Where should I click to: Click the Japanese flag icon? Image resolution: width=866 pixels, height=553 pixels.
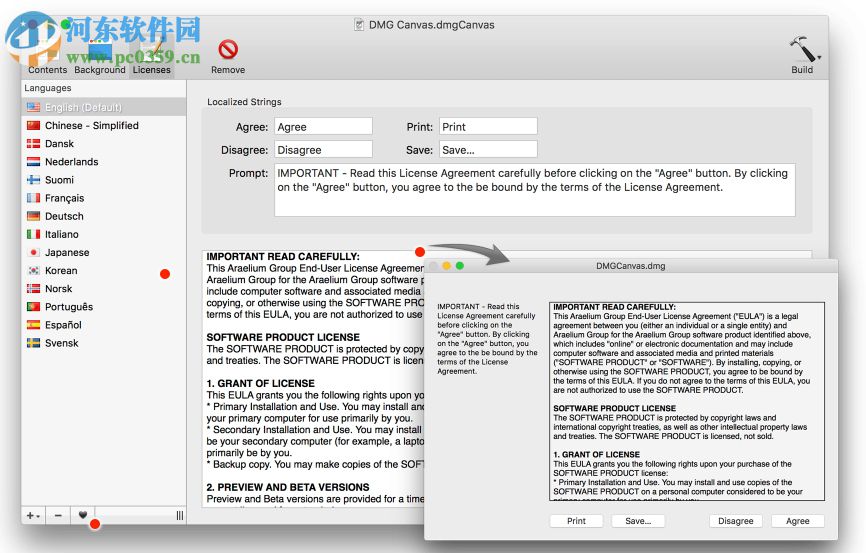[x=34, y=252]
